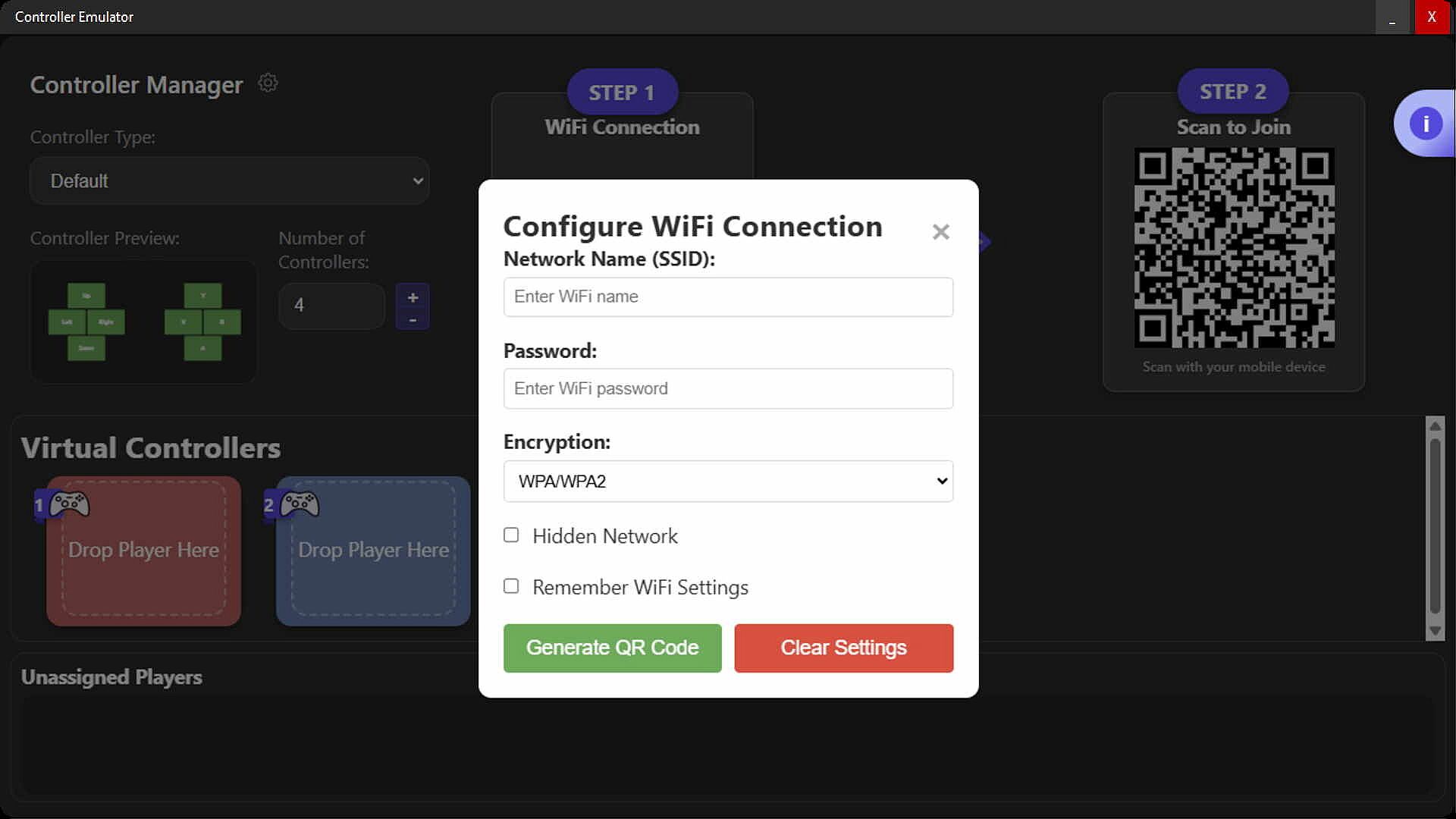
Task: Decrease number of controllers with minus
Action: (x=413, y=320)
